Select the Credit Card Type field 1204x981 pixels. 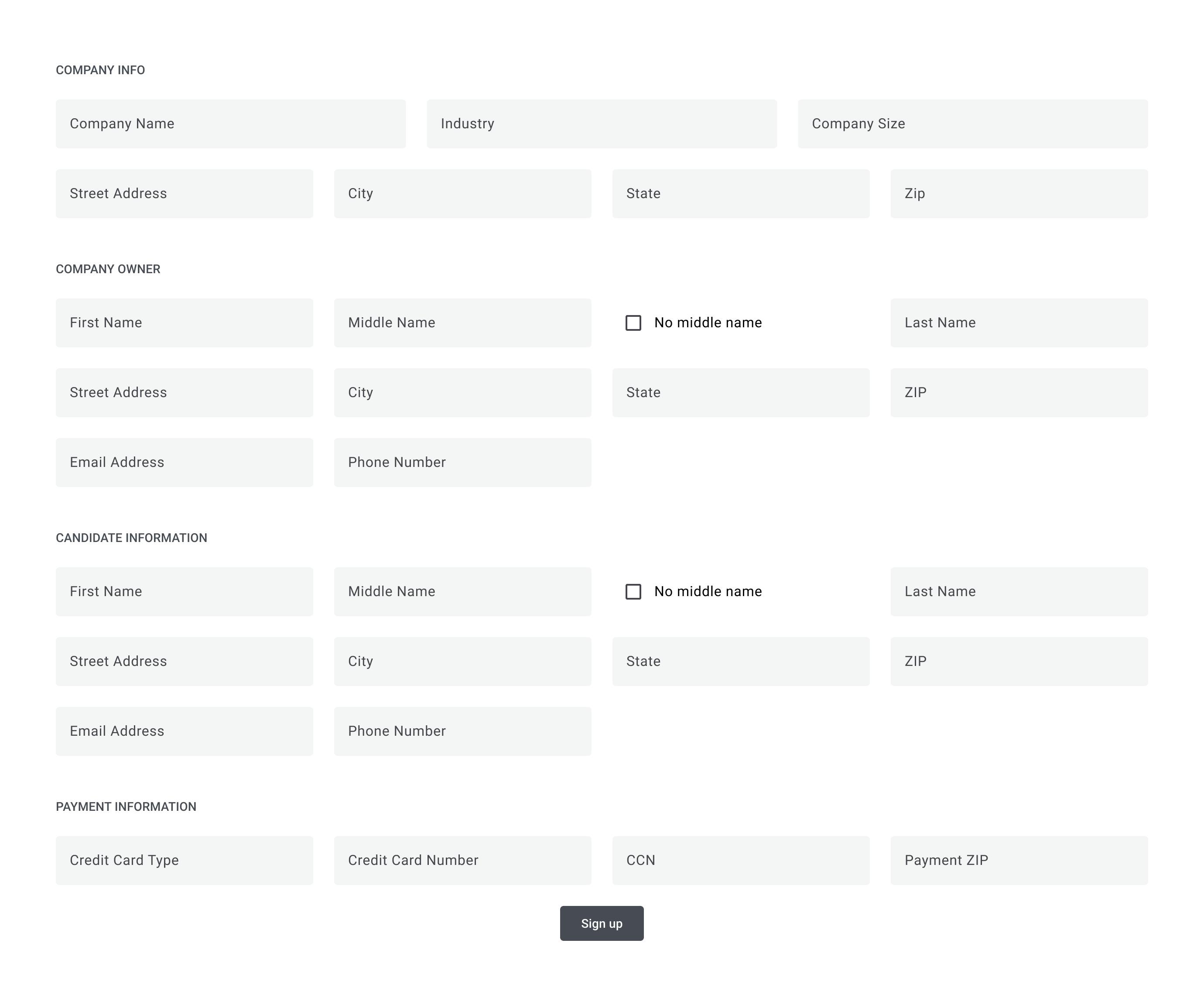[184, 861]
